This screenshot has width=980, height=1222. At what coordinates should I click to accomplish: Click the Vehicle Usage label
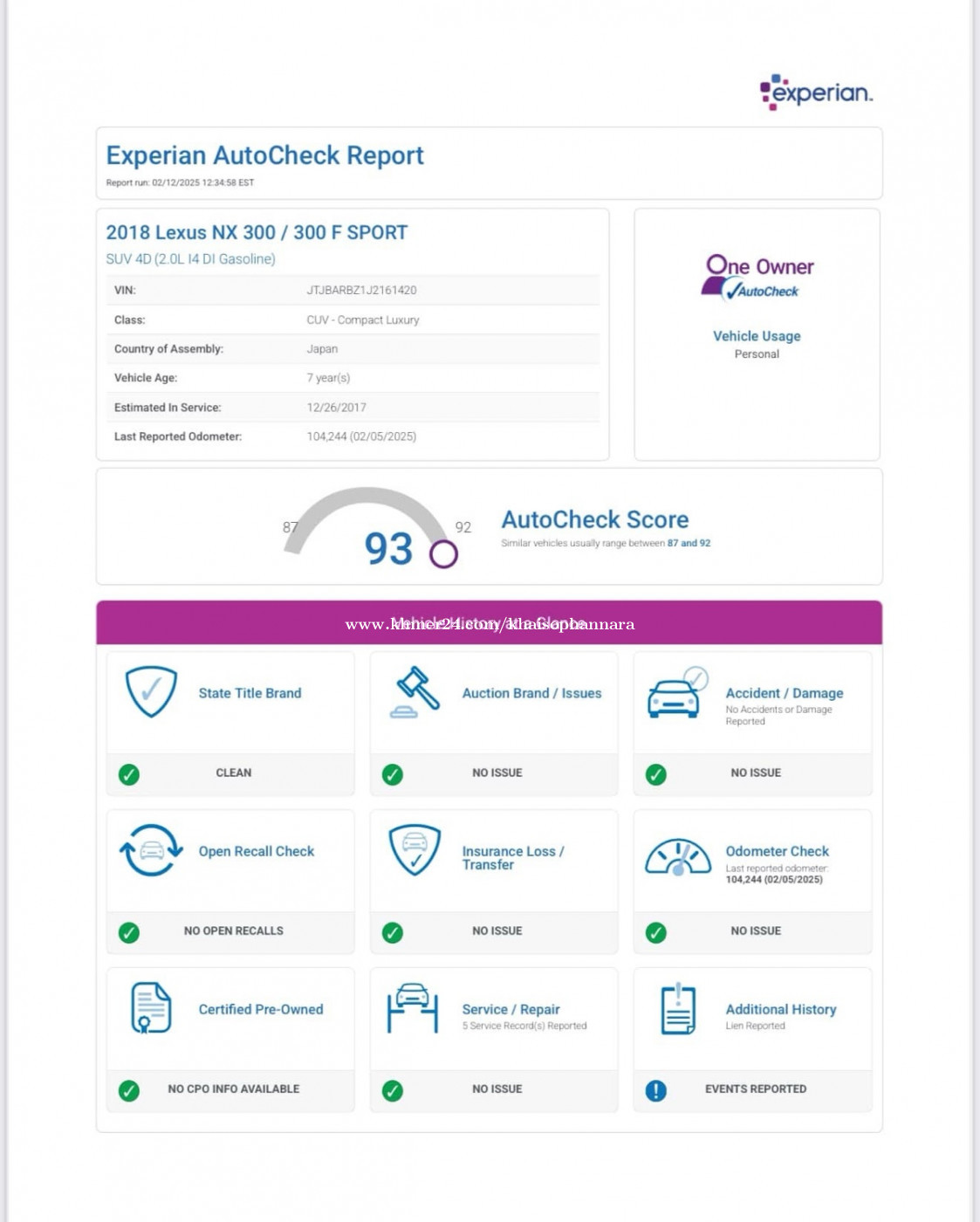(x=757, y=336)
